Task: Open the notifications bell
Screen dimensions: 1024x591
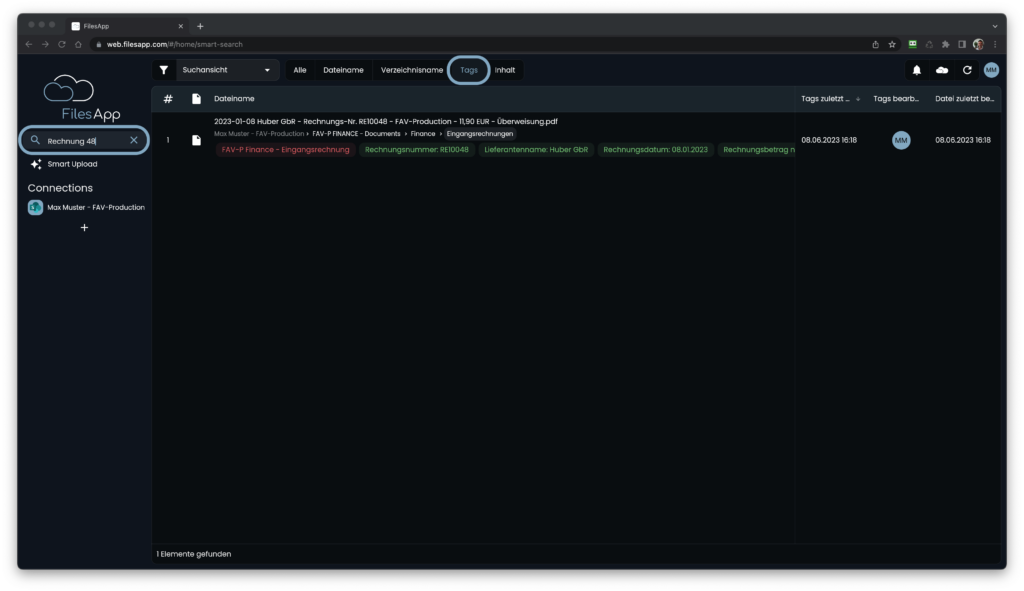Action: (x=916, y=70)
